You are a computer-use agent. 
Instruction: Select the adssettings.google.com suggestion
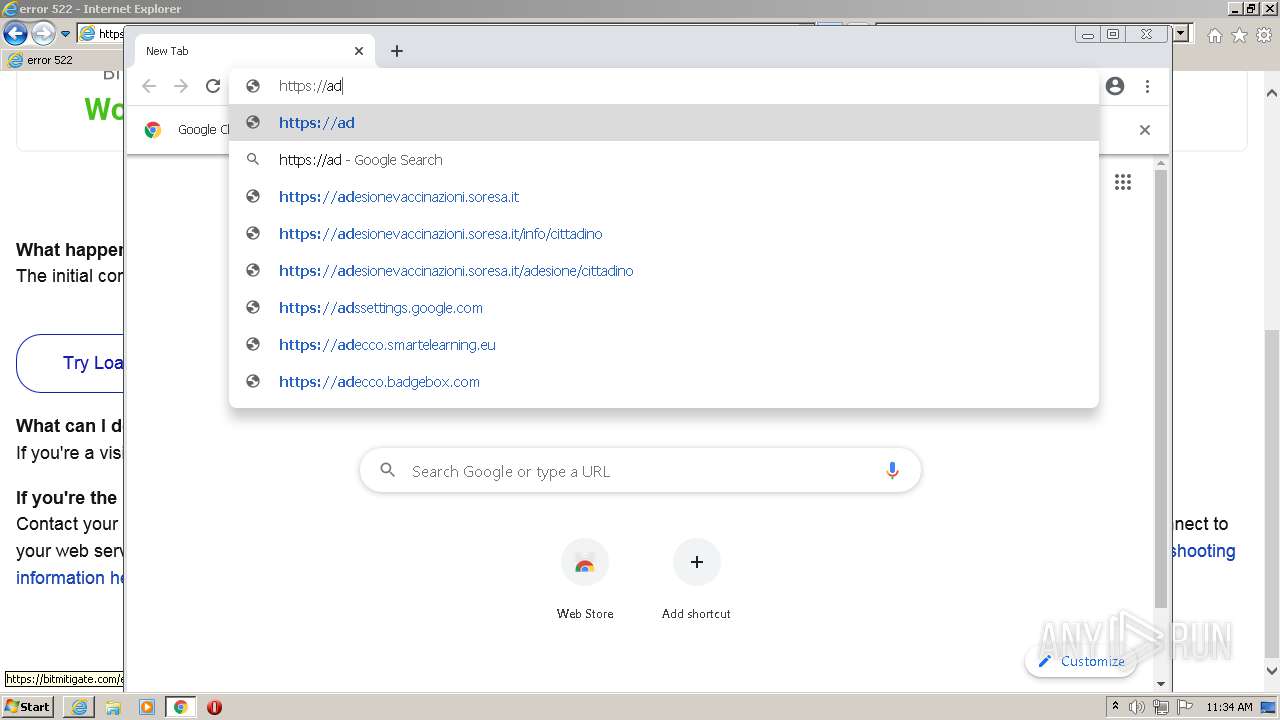[x=664, y=308]
